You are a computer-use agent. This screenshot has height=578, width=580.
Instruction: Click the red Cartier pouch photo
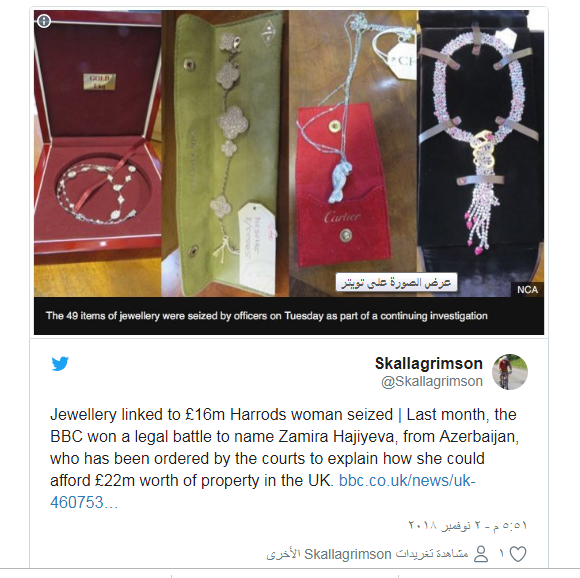353,153
